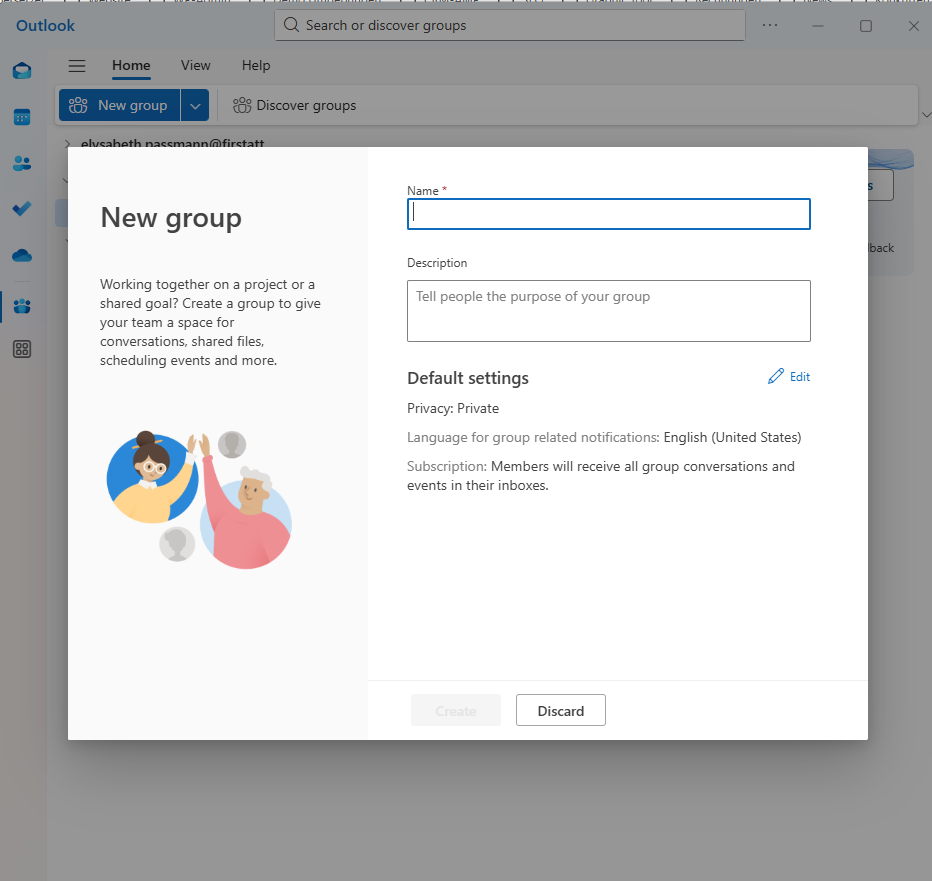Click the pencil Edit settings link
This screenshot has width=932, height=881.
[789, 377]
